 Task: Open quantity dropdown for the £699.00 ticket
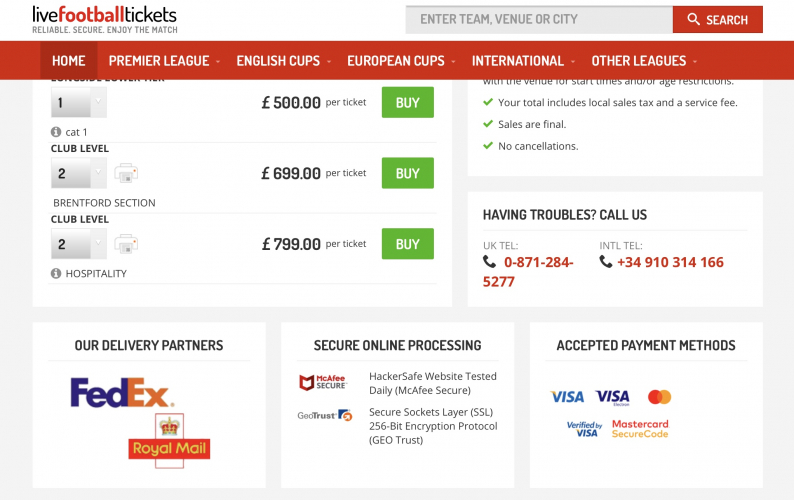click(78, 173)
